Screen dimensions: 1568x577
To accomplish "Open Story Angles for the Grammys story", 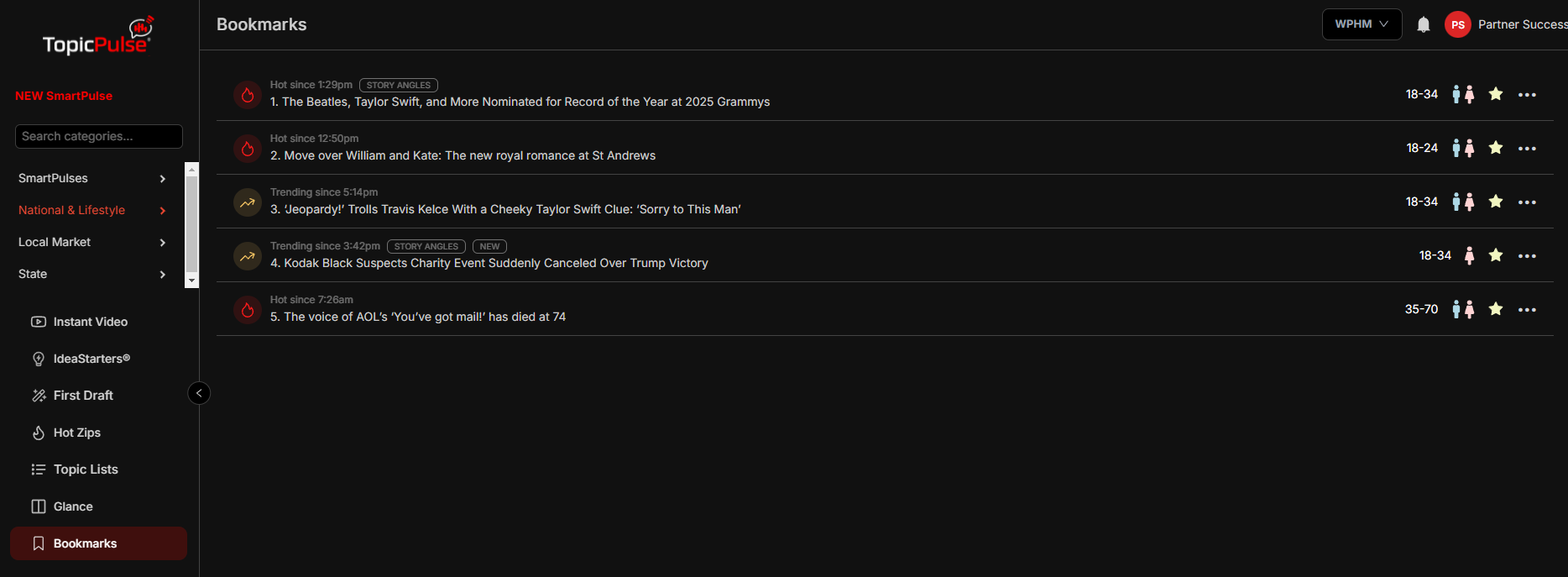I will (399, 85).
